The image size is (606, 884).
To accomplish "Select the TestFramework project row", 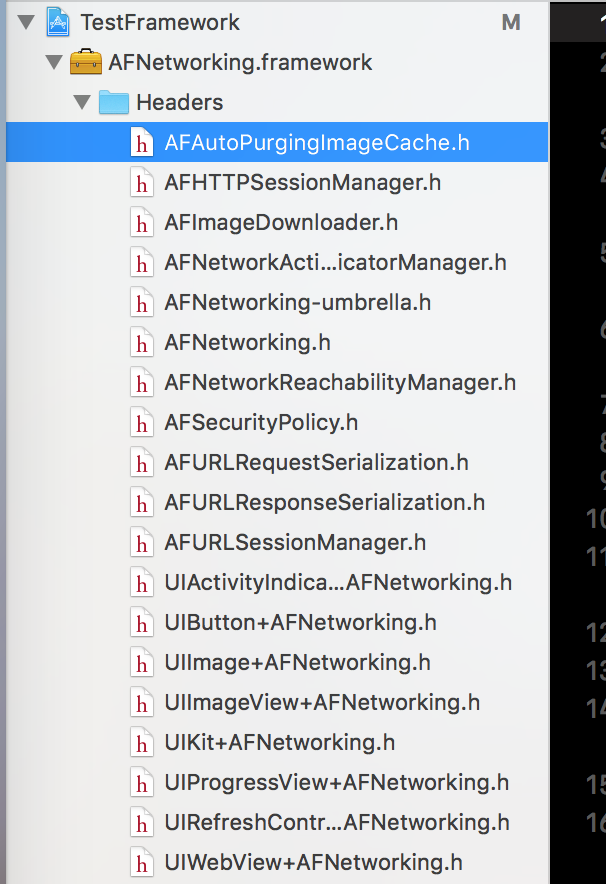I will point(277,23).
